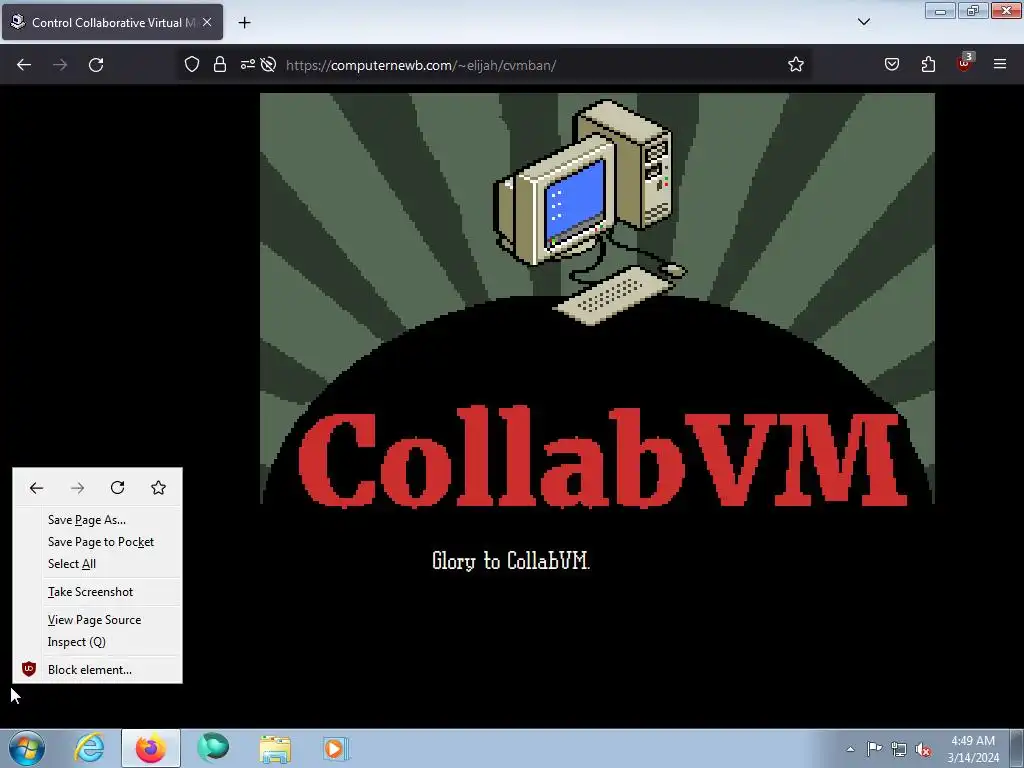Select the Control Collaborative Virtual tab
1024x768 pixels.
[x=112, y=23]
